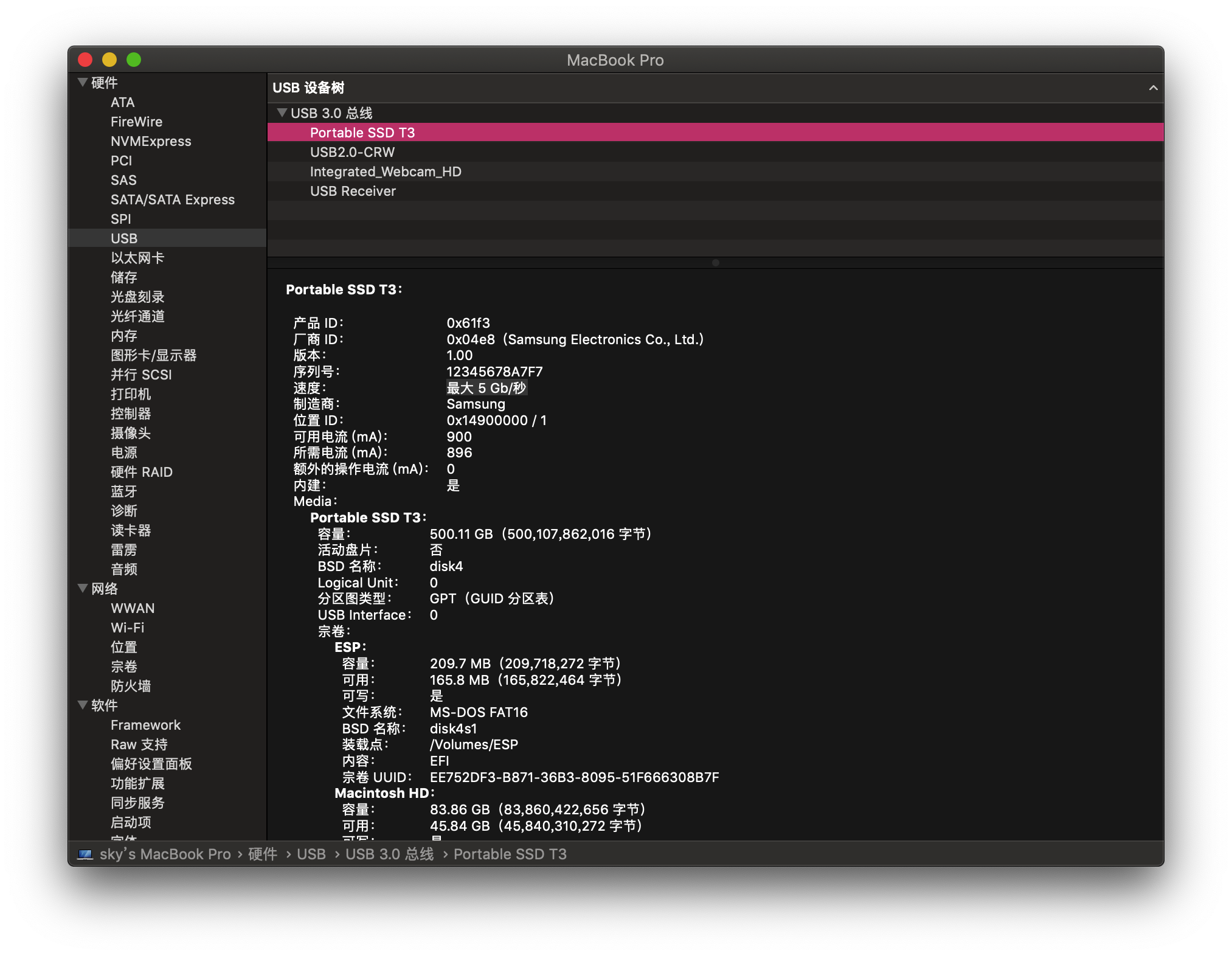This screenshot has height=956, width=1232.
Task: Collapse the USB 3.0 总线 tree node
Action: click(x=282, y=113)
